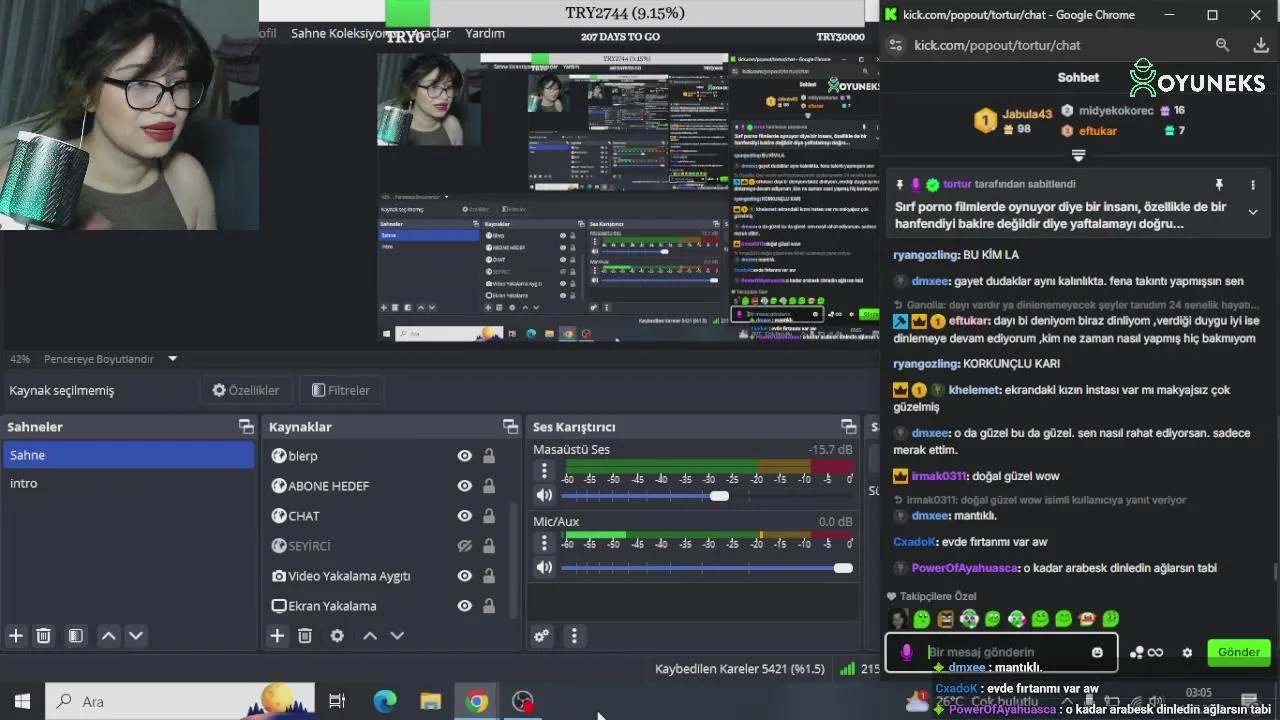Select the intro scene
The height and width of the screenshot is (720, 1280).
(x=128, y=483)
